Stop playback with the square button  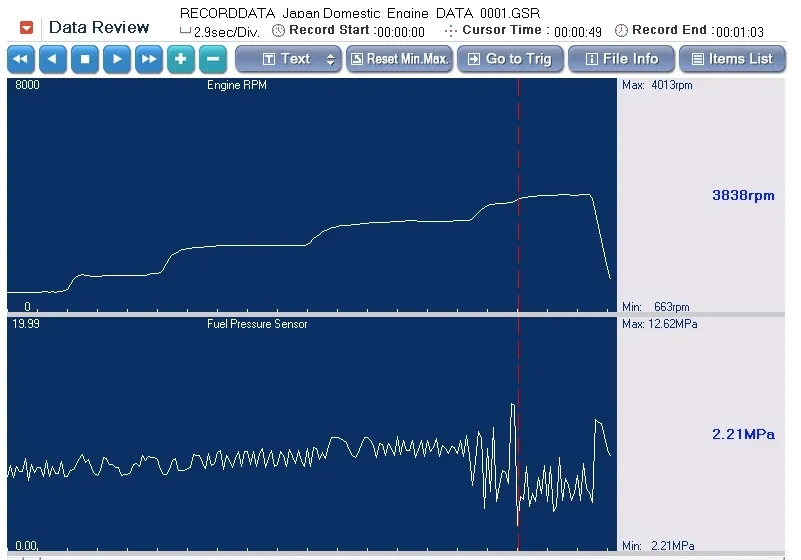pyautogui.click(x=84, y=59)
